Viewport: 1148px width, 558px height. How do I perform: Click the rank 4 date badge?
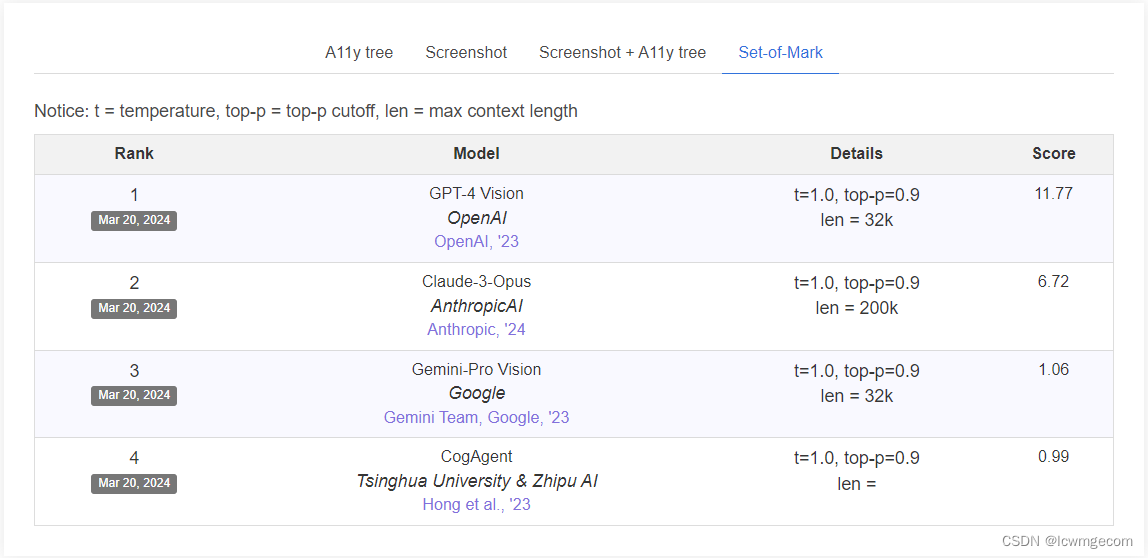tap(134, 483)
